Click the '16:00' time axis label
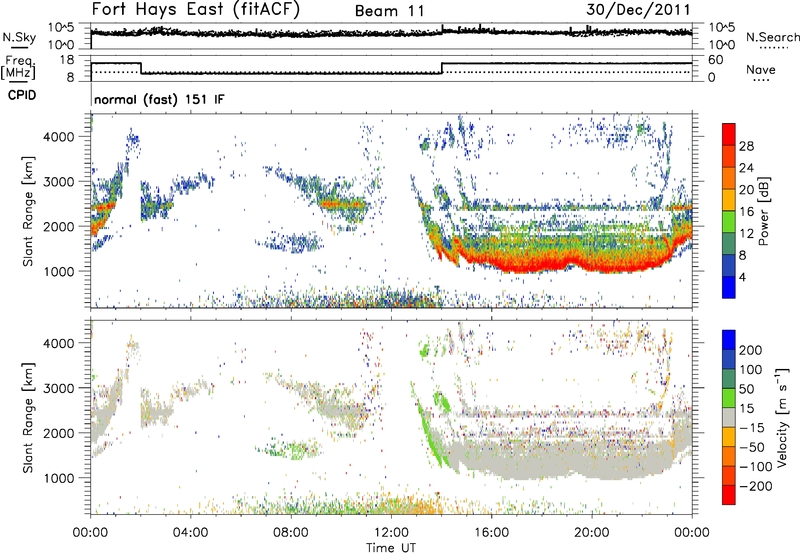The height and width of the screenshot is (554, 800). 491,532
